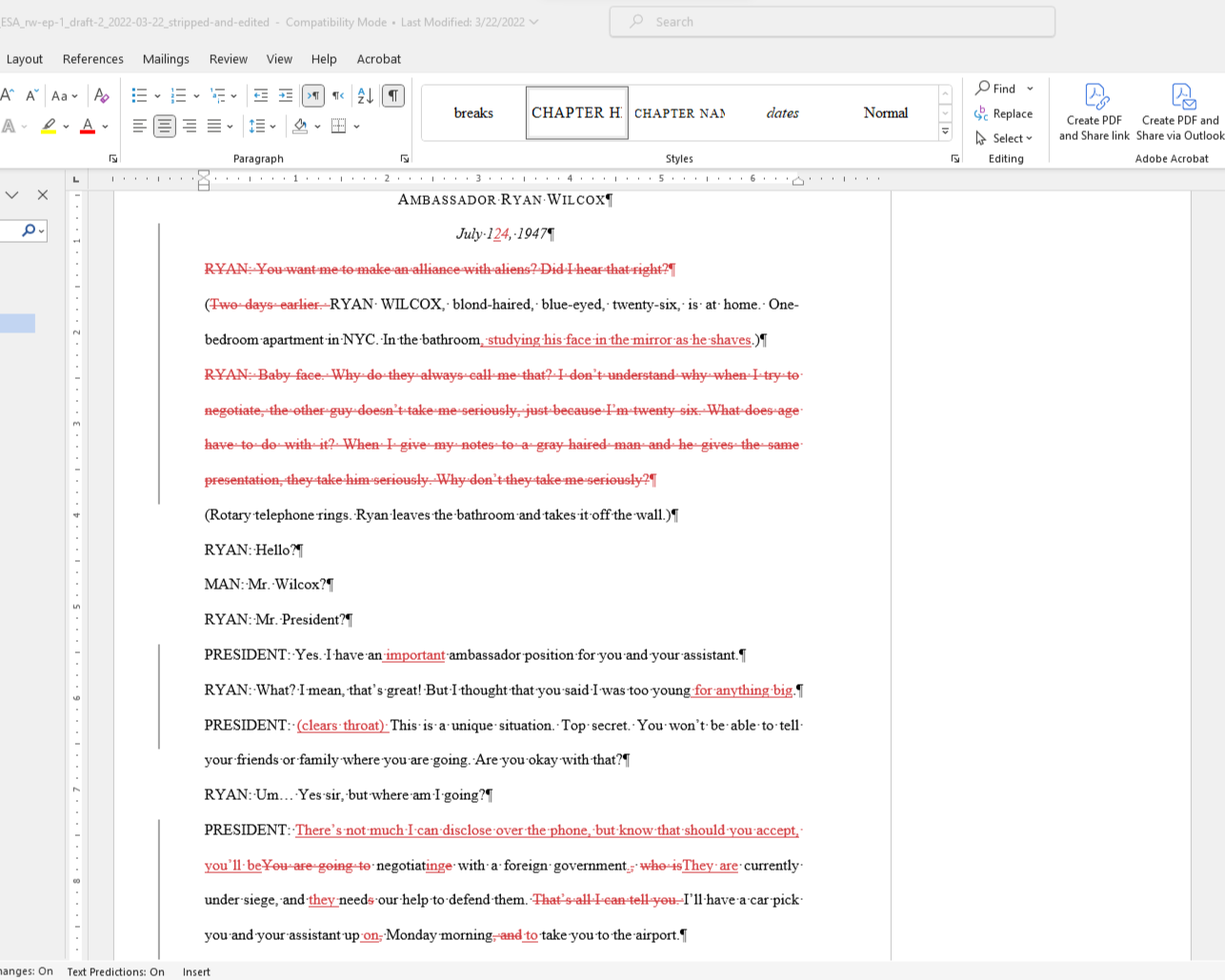Switch to the Mailings tab

point(166,59)
